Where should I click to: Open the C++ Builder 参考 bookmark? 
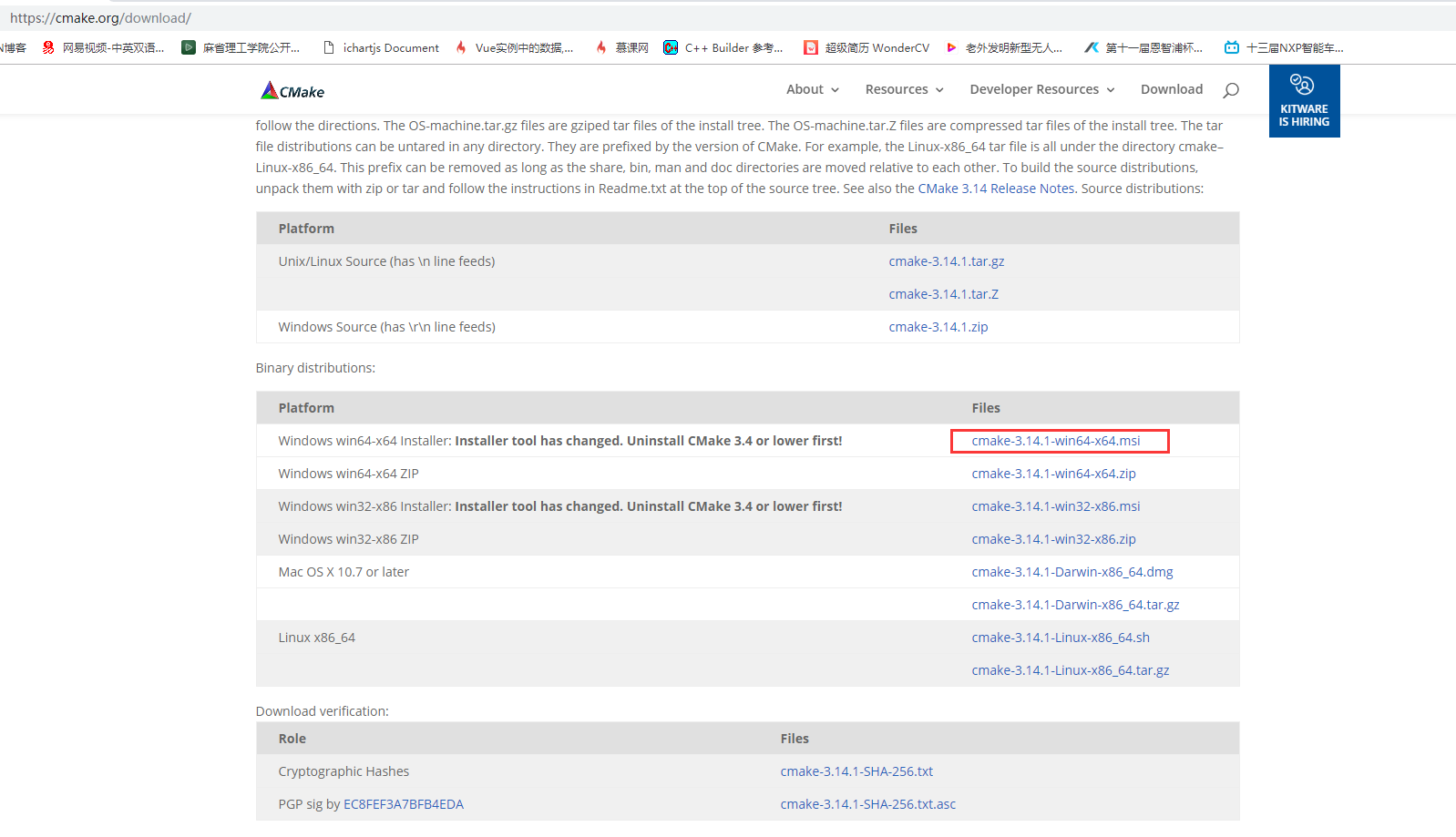723,47
